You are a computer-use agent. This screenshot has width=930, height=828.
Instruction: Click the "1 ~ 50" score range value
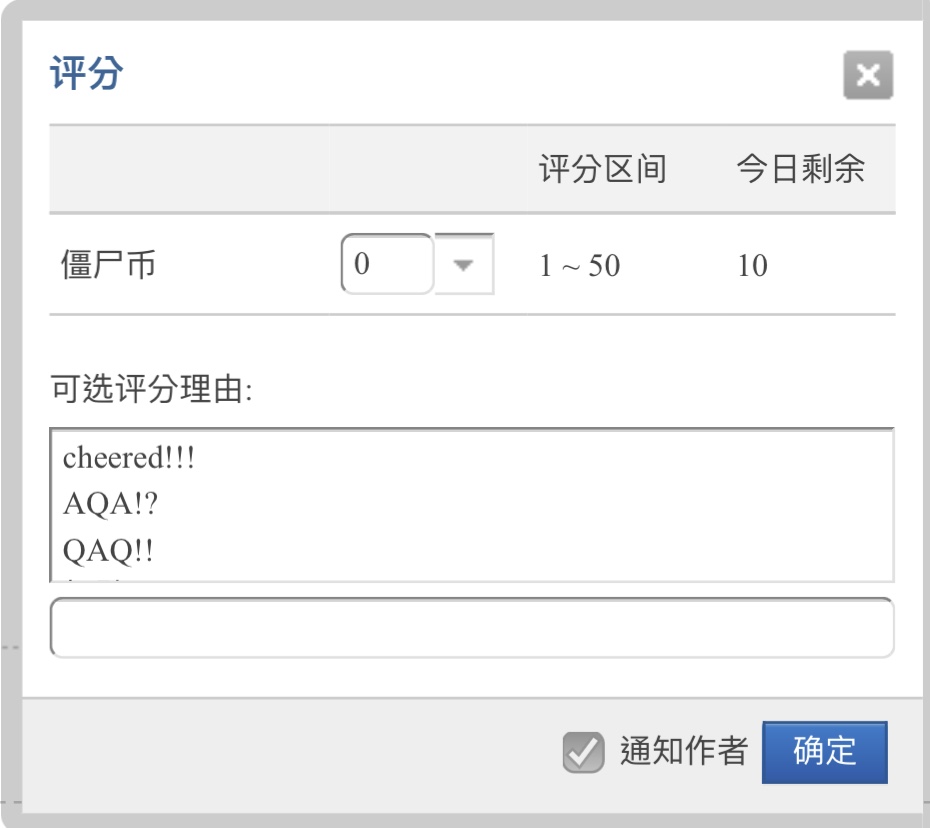[x=580, y=266]
